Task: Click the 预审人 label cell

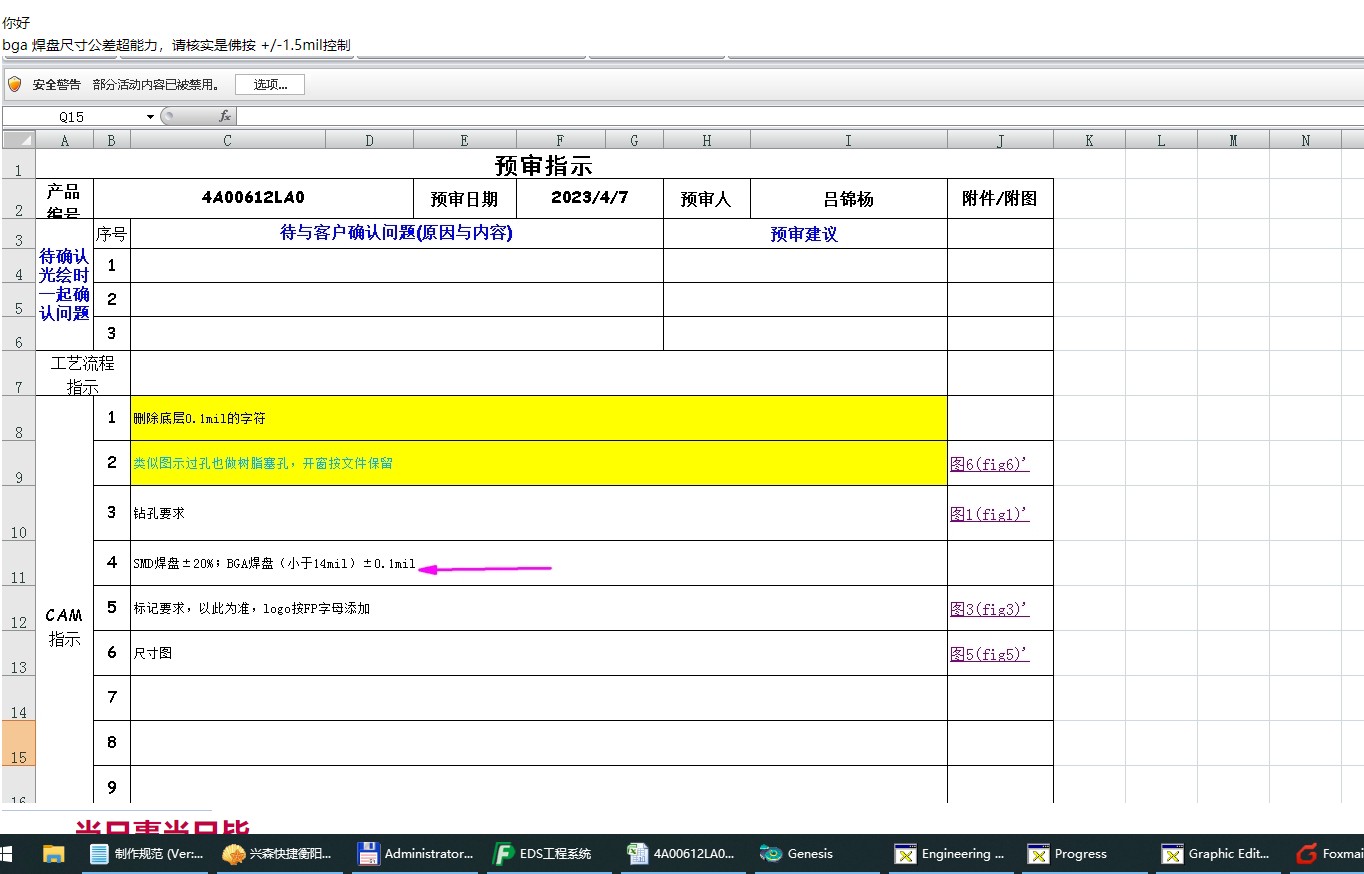Action: 706,199
